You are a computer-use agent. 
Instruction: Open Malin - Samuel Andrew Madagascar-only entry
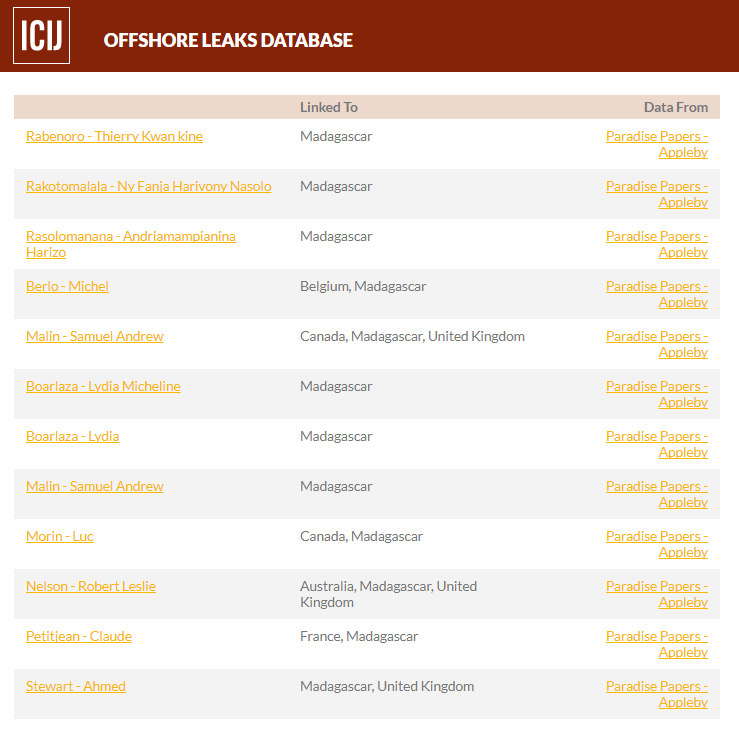click(x=95, y=486)
